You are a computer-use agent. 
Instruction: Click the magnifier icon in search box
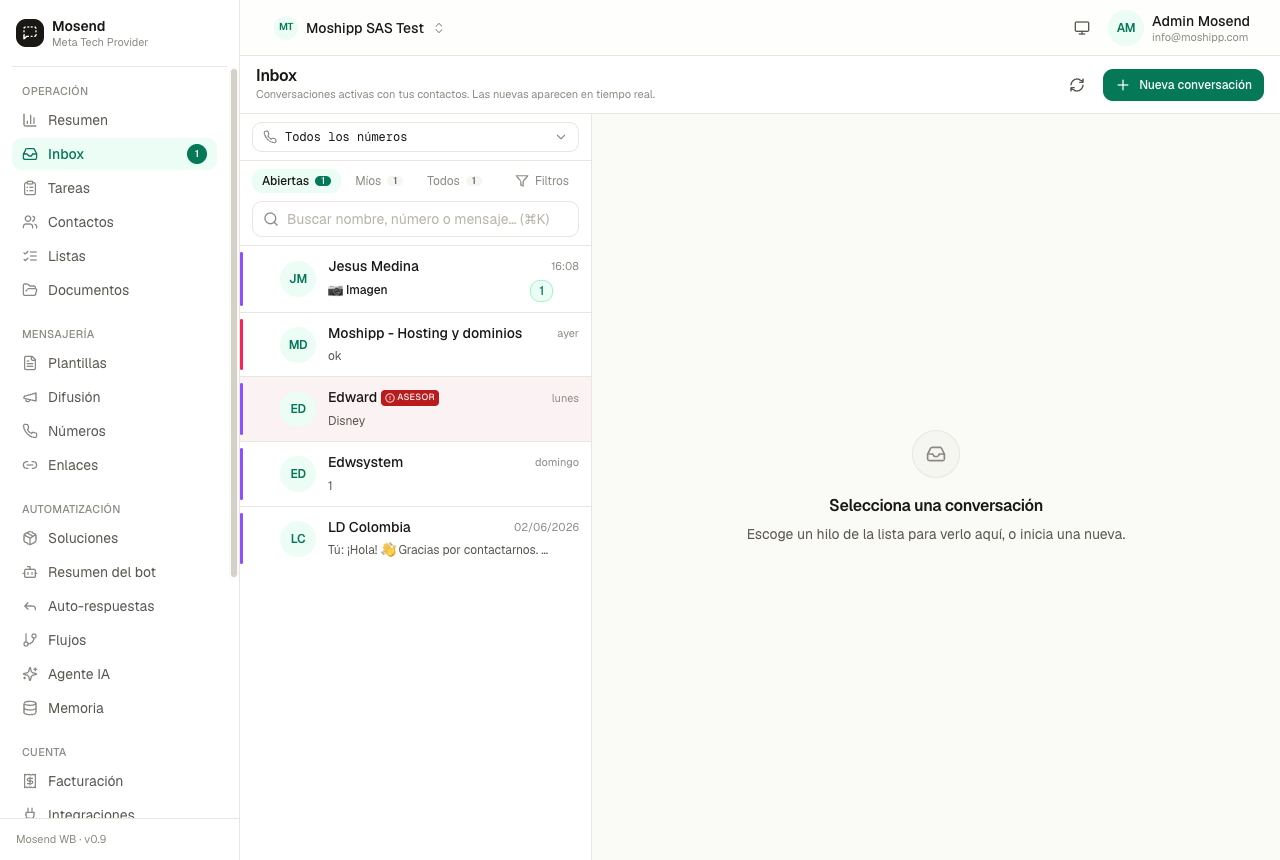(x=271, y=219)
